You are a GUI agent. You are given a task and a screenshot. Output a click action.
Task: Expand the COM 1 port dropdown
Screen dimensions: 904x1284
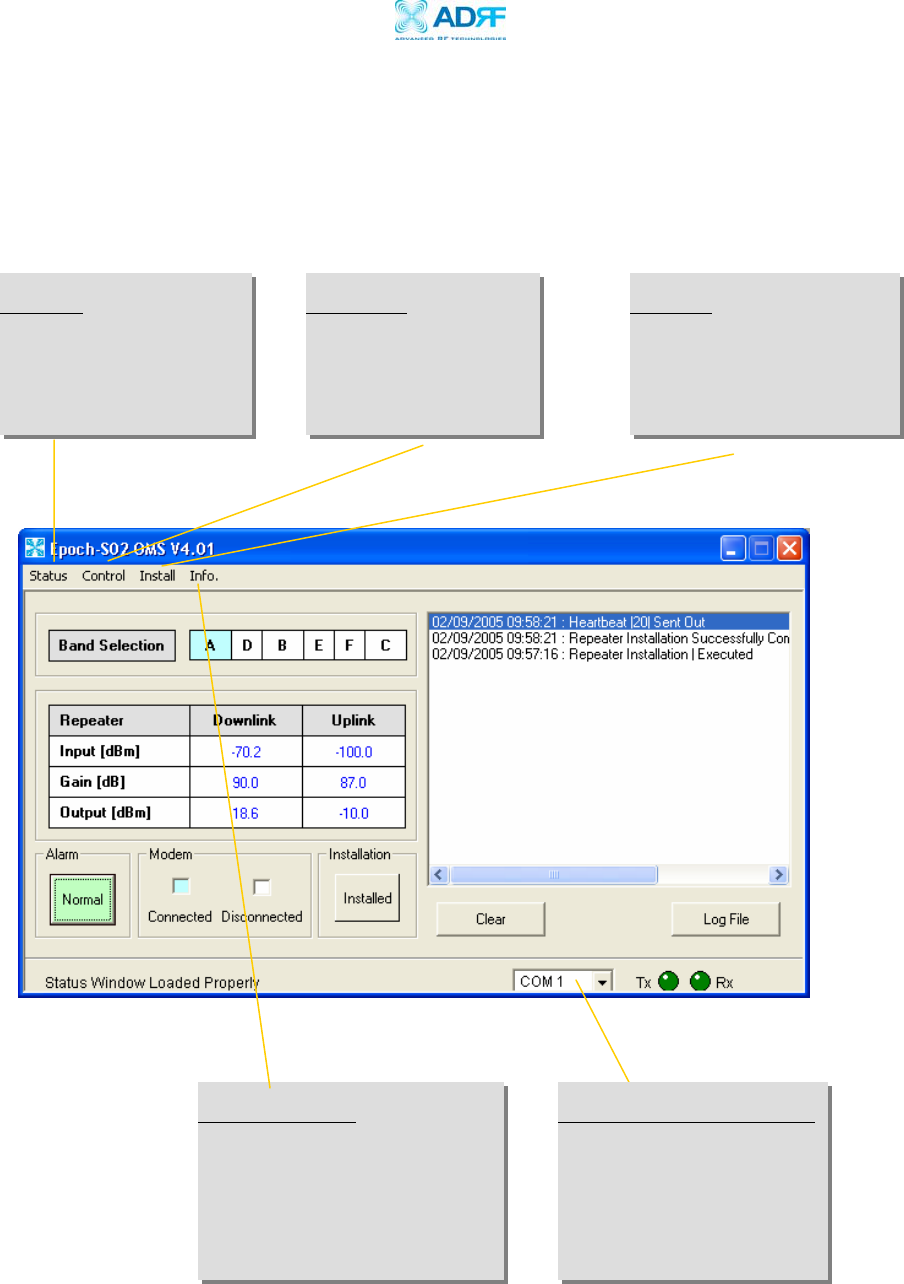pyautogui.click(x=603, y=982)
